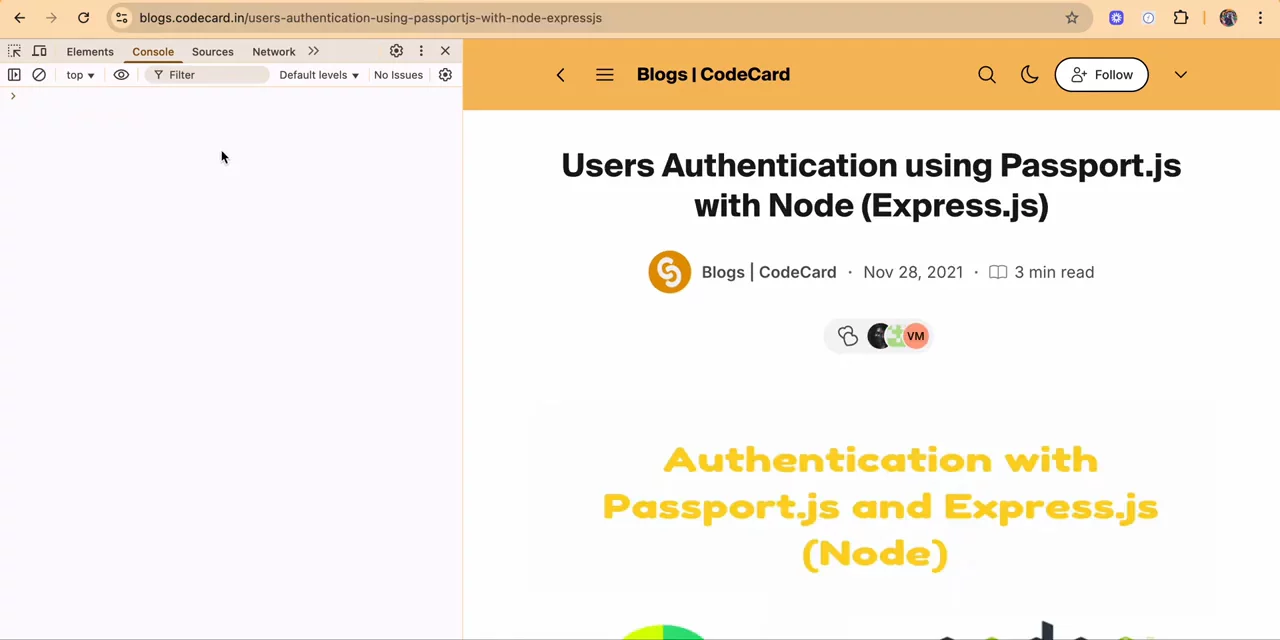Open DevTools settings gear in tab bar
This screenshot has height=640, width=1280.
point(396,51)
